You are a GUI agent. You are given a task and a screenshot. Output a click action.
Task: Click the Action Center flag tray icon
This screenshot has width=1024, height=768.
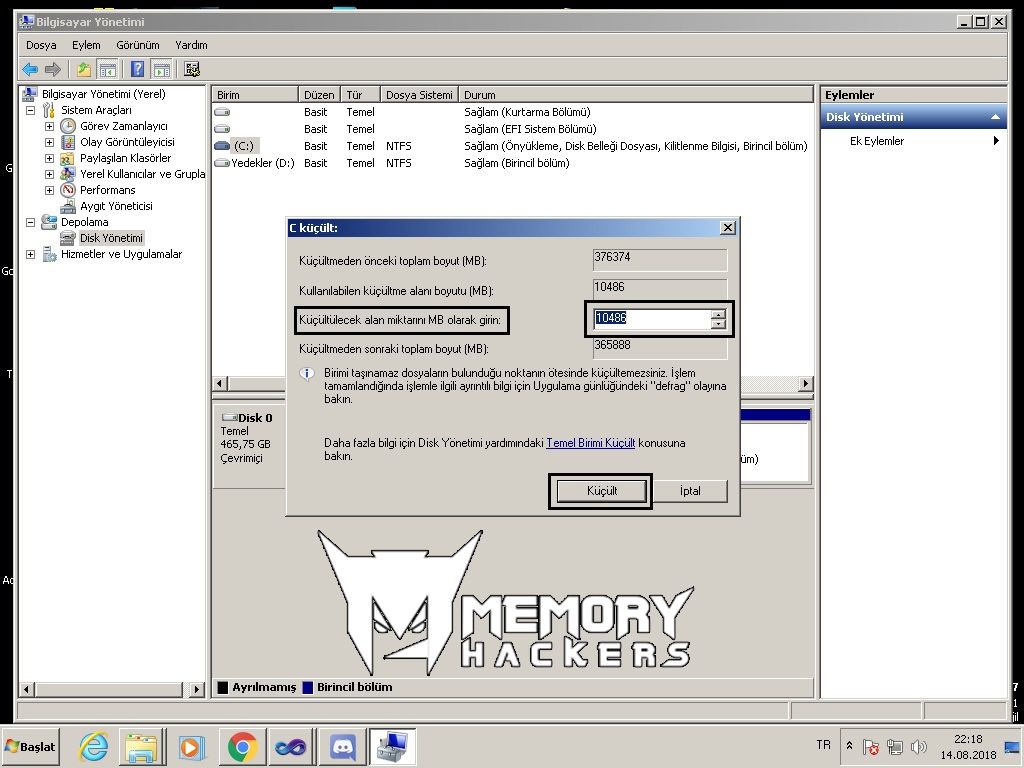click(x=871, y=746)
